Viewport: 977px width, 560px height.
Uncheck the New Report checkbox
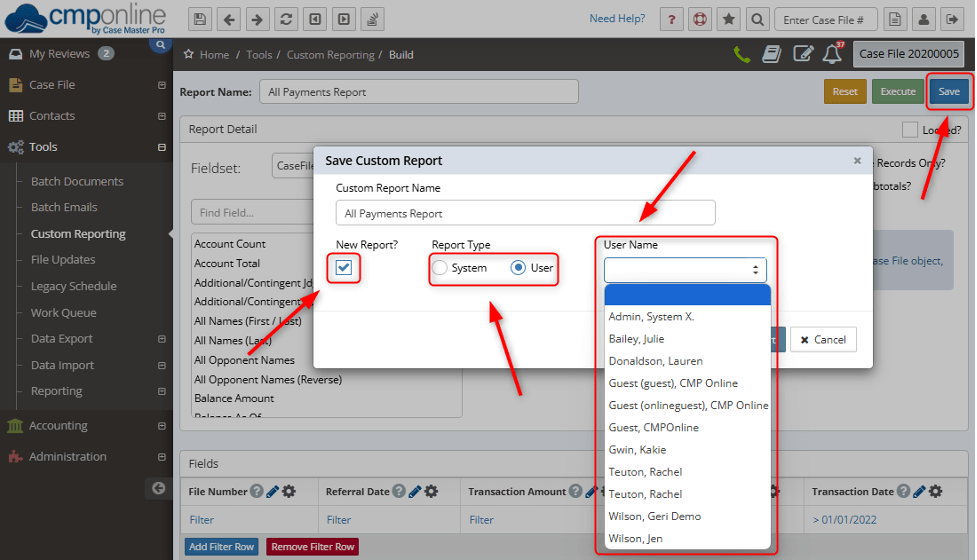[344, 268]
